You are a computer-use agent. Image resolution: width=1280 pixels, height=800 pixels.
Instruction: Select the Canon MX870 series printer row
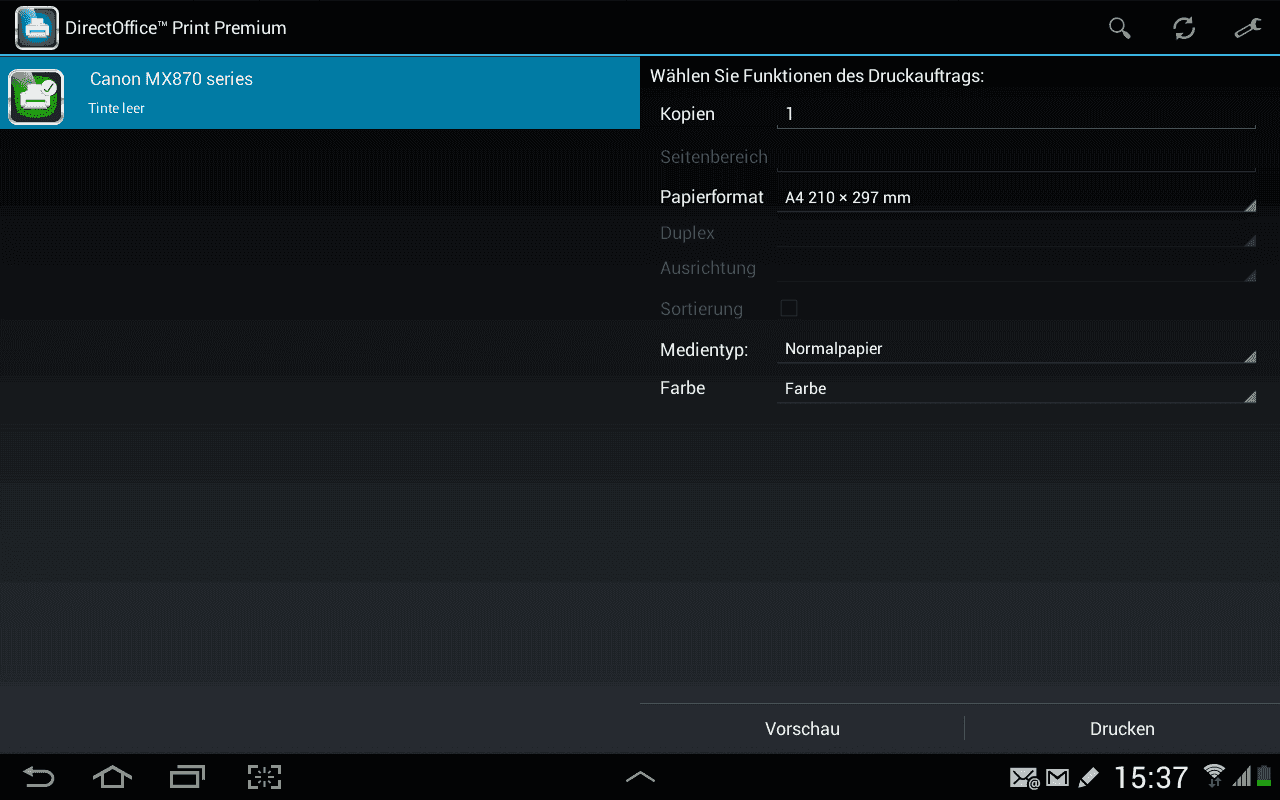pyautogui.click(x=320, y=93)
